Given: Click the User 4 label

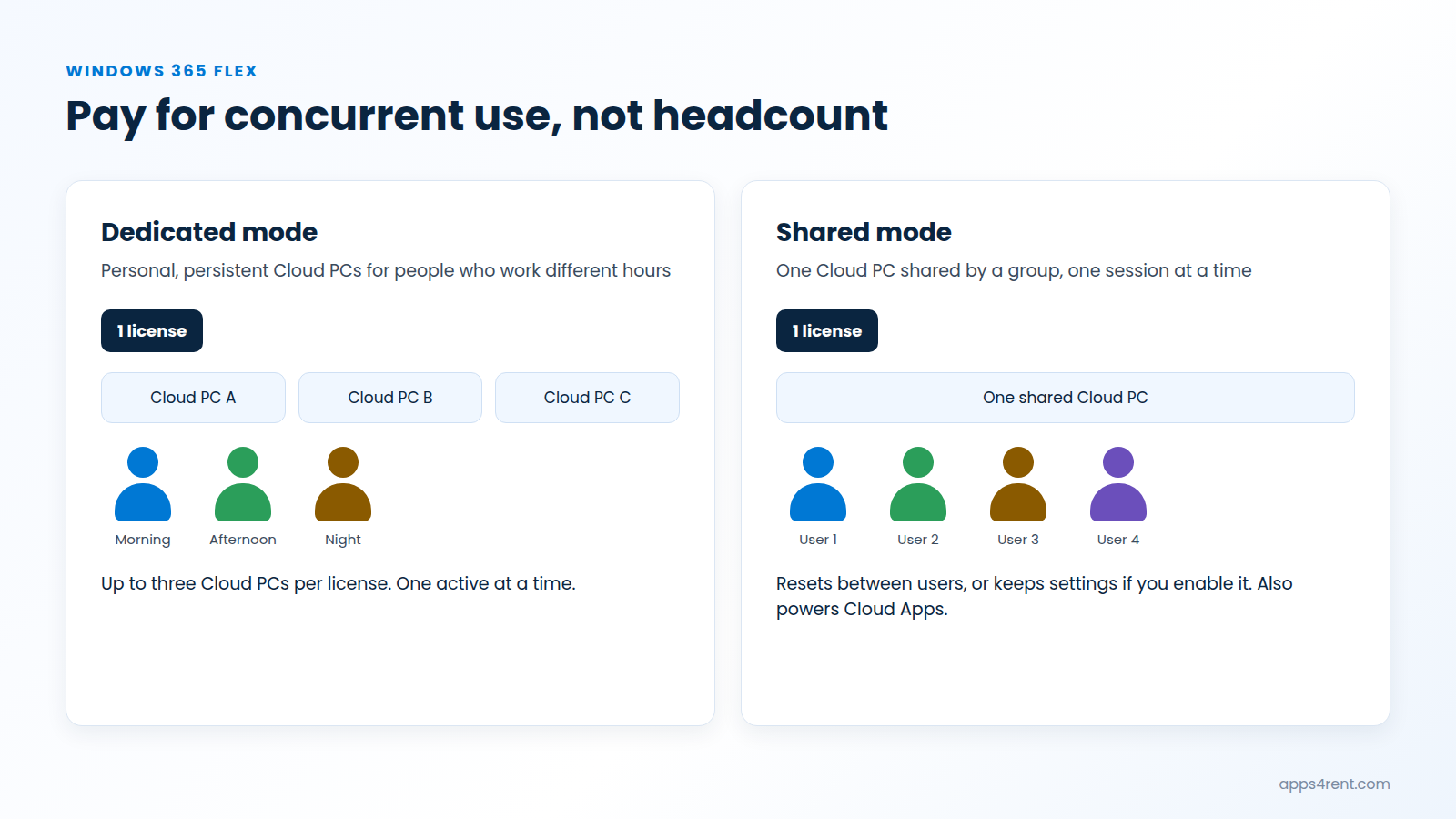Looking at the screenshot, I should (x=1118, y=540).
